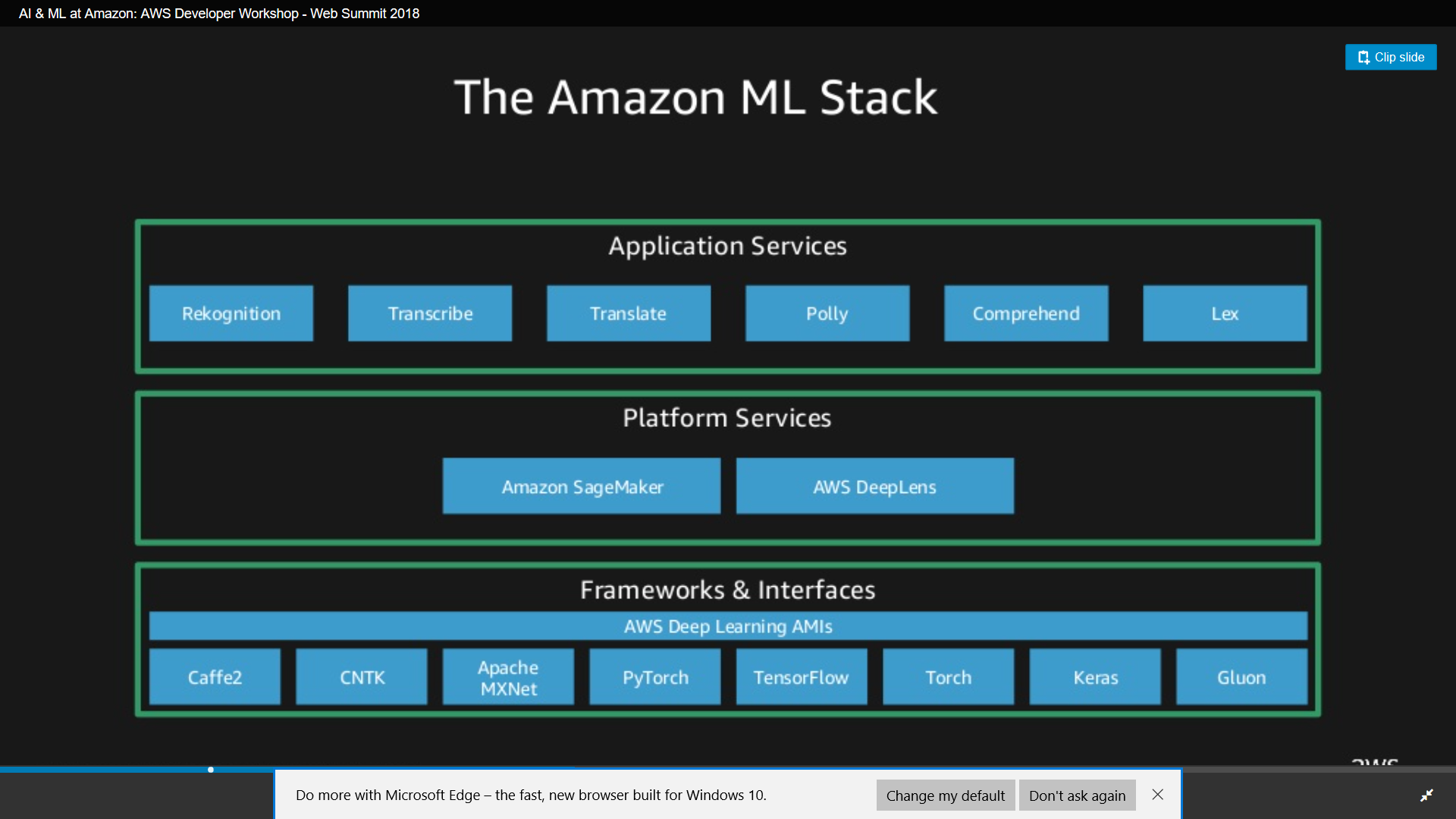
Task: Click the Transcribe box
Action: coord(430,313)
